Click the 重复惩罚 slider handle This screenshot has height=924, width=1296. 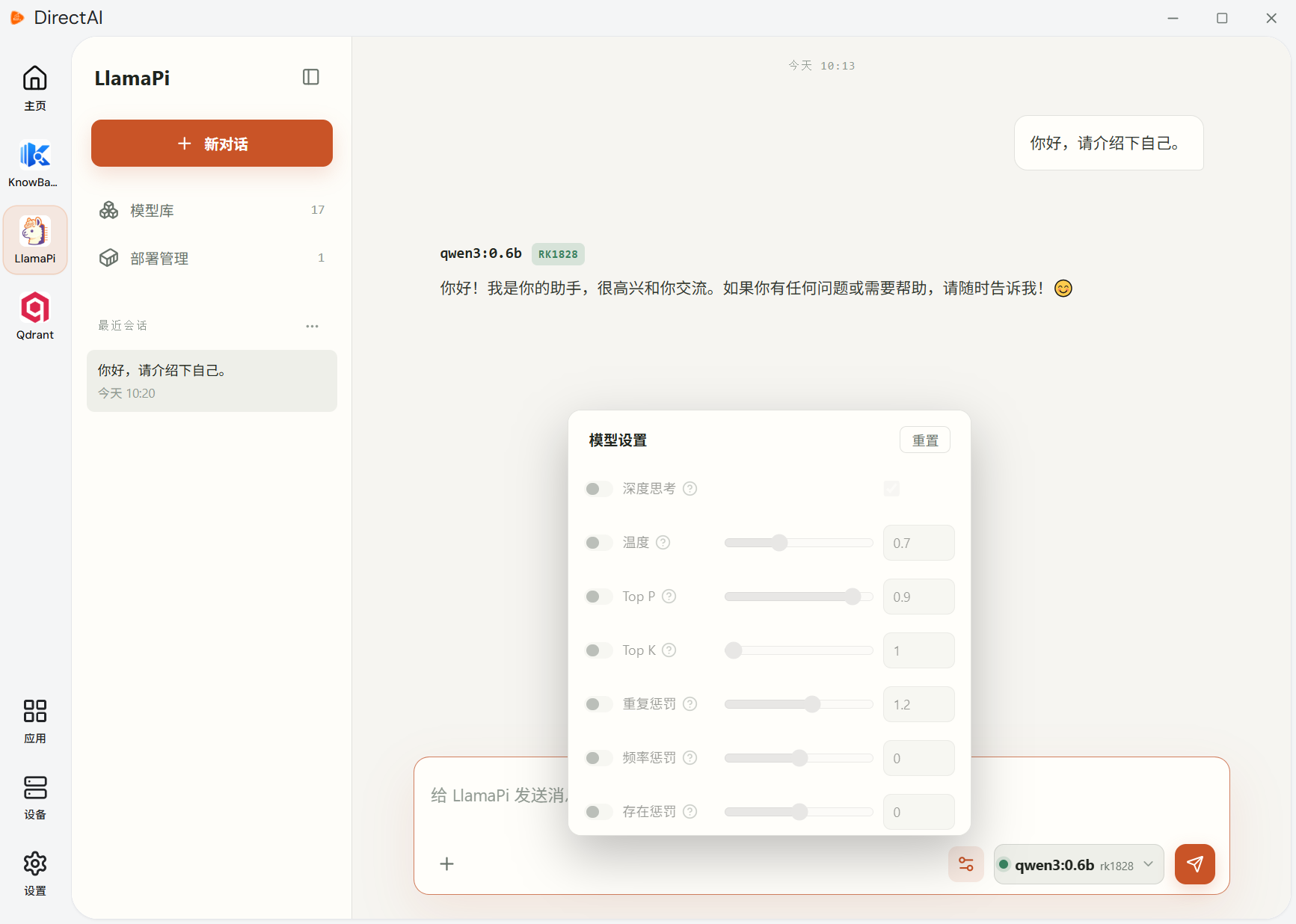812,704
